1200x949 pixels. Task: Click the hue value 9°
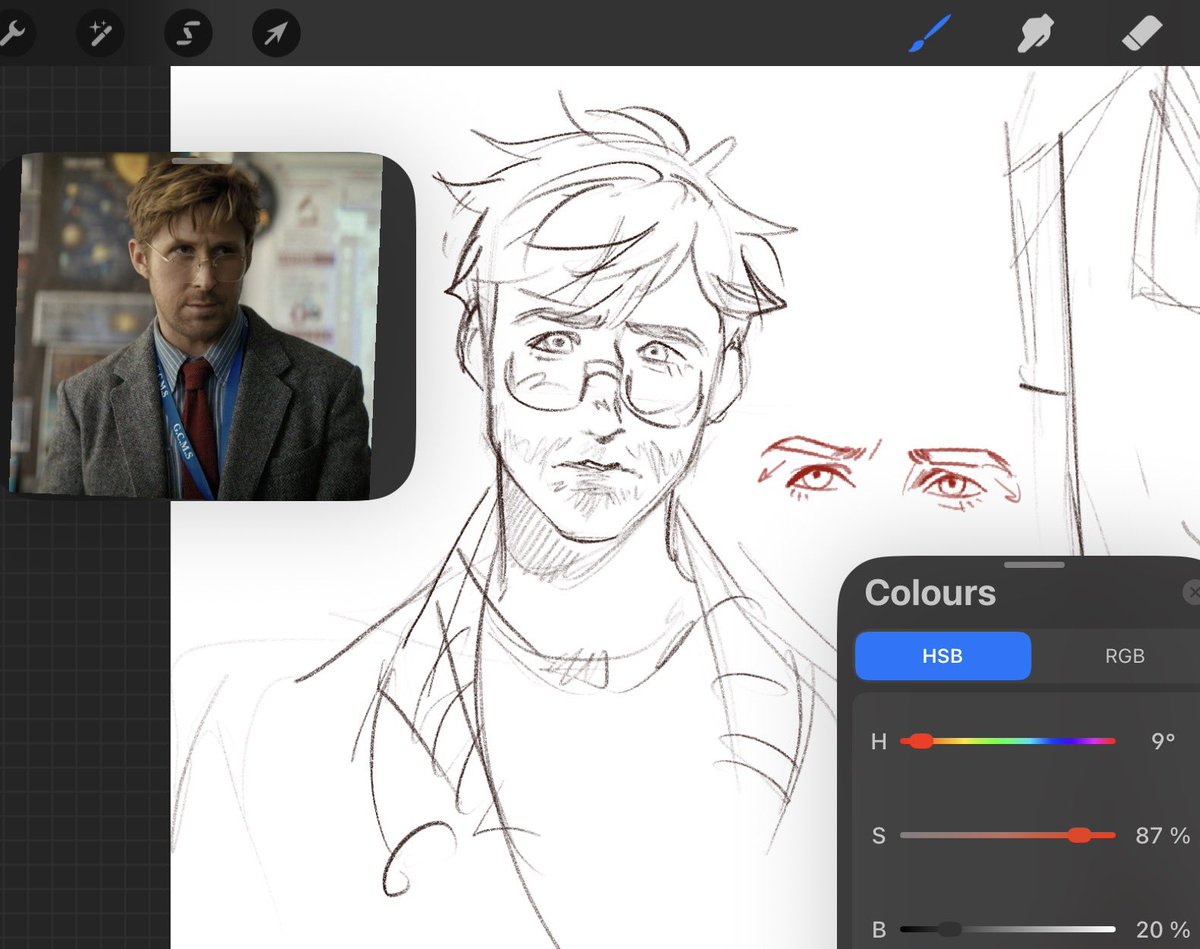pos(1163,741)
